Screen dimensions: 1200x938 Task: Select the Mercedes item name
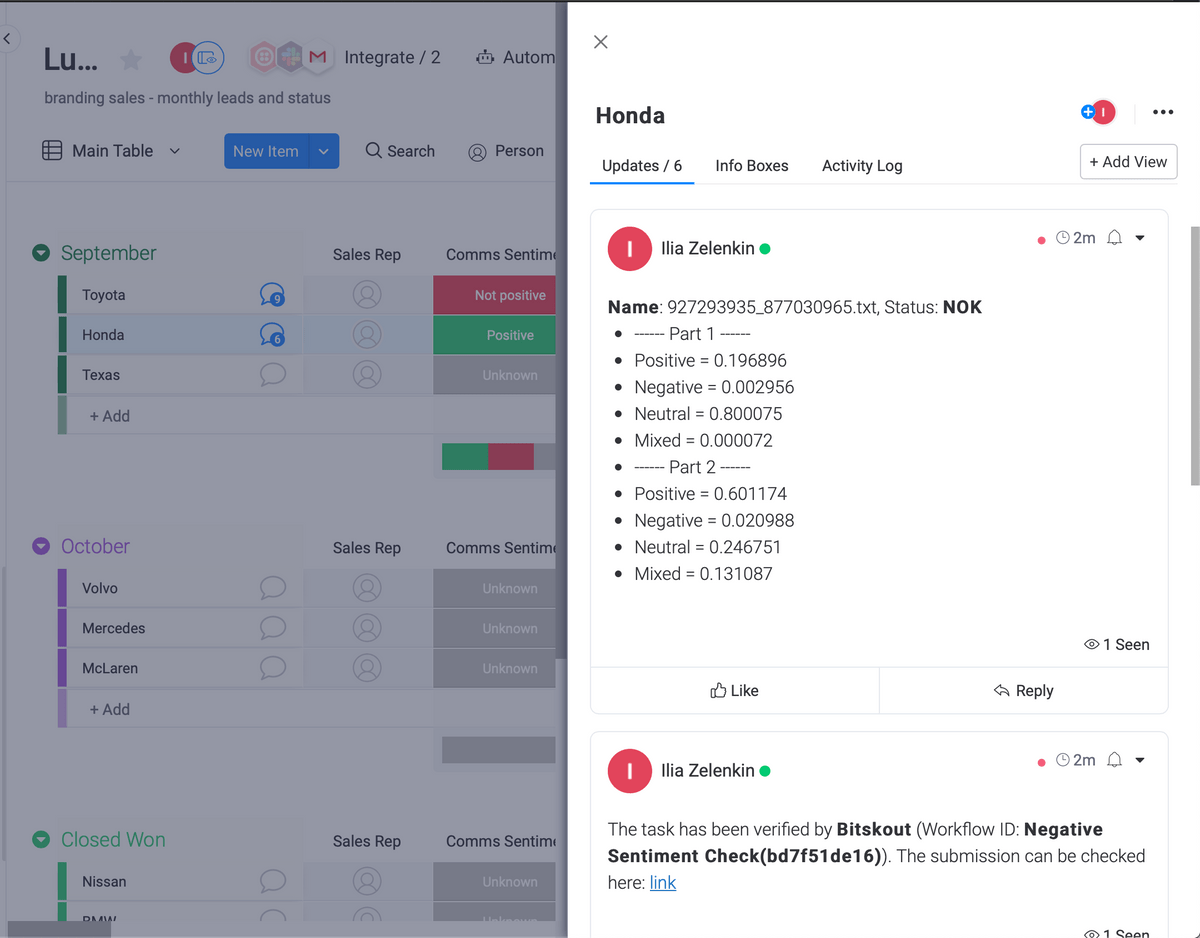(114, 628)
